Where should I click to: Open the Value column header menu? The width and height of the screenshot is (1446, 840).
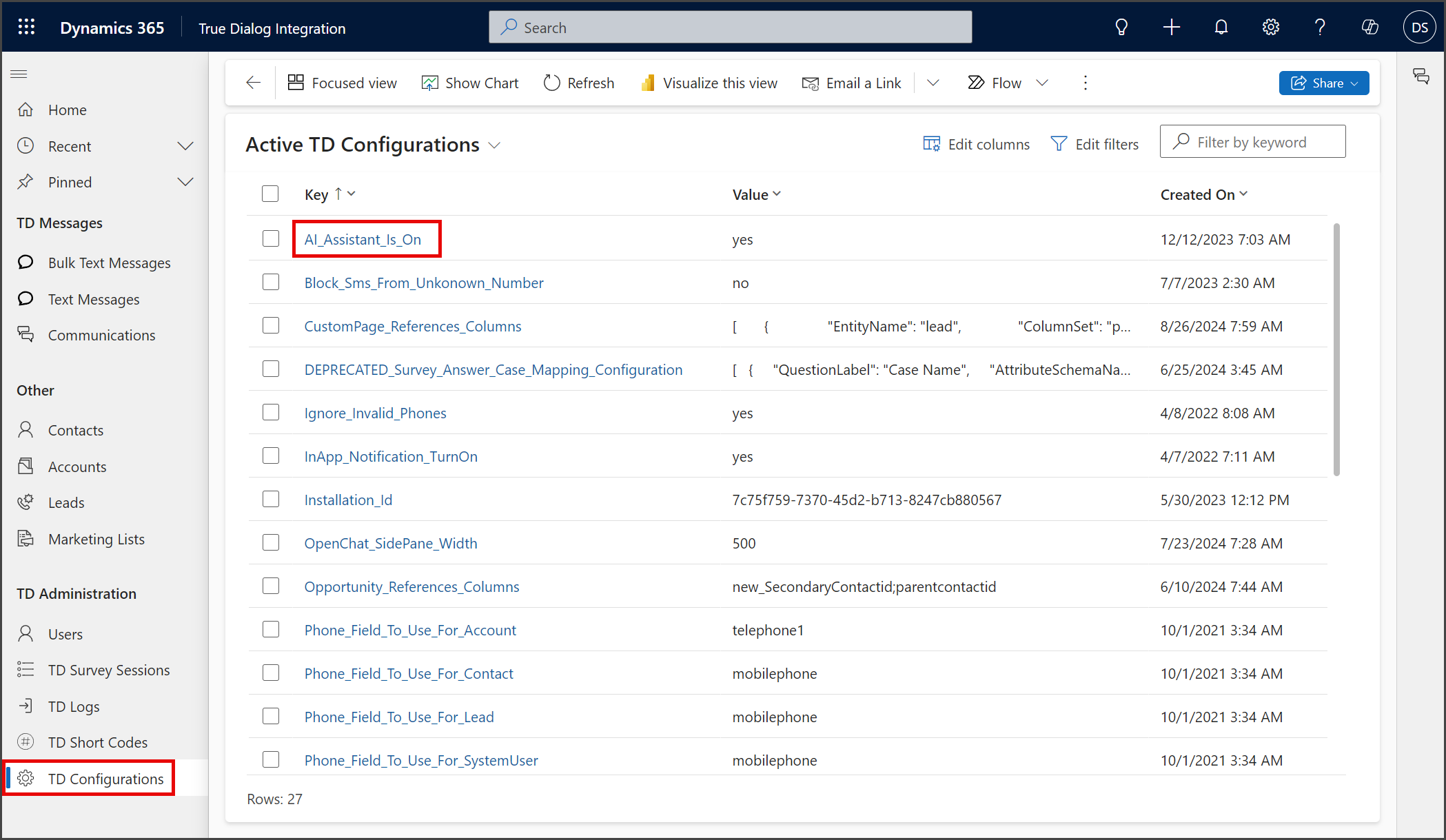[777, 194]
